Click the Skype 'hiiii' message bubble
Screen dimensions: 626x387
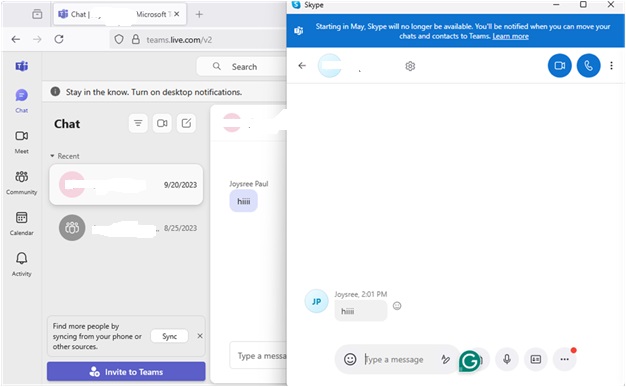pyautogui.click(x=361, y=311)
